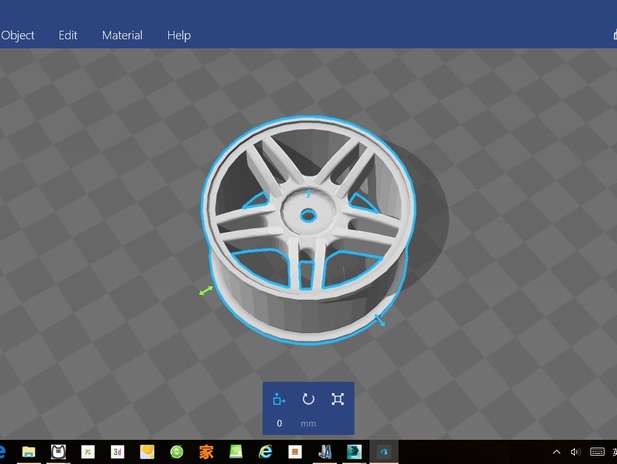Open the Edit menu
617x464 pixels.
68,35
